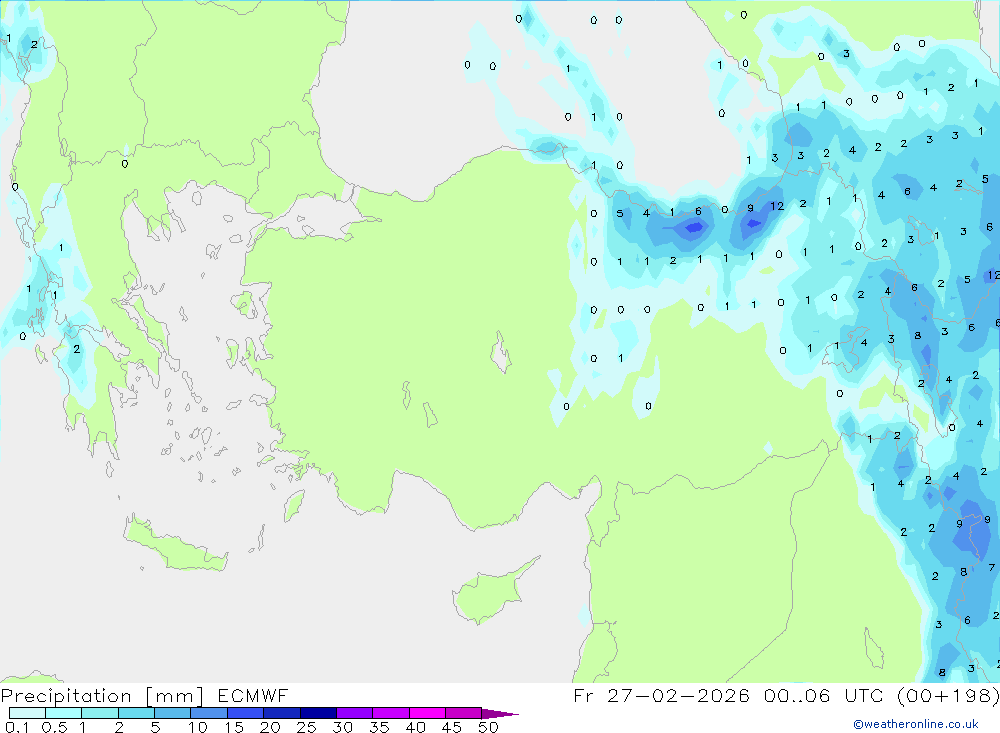Click the island of Crete on map
Viewport: 1000px width, 733px height.
[175, 544]
